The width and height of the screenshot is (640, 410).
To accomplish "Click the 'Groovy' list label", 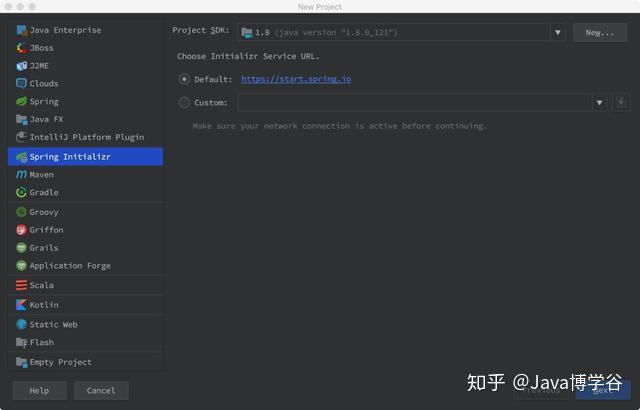I will click(44, 212).
